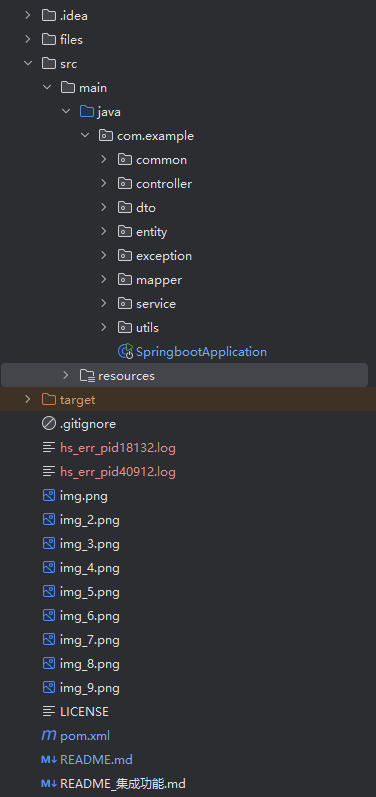Expand the resources folder chevron
The image size is (376, 797).
pyautogui.click(x=66, y=376)
